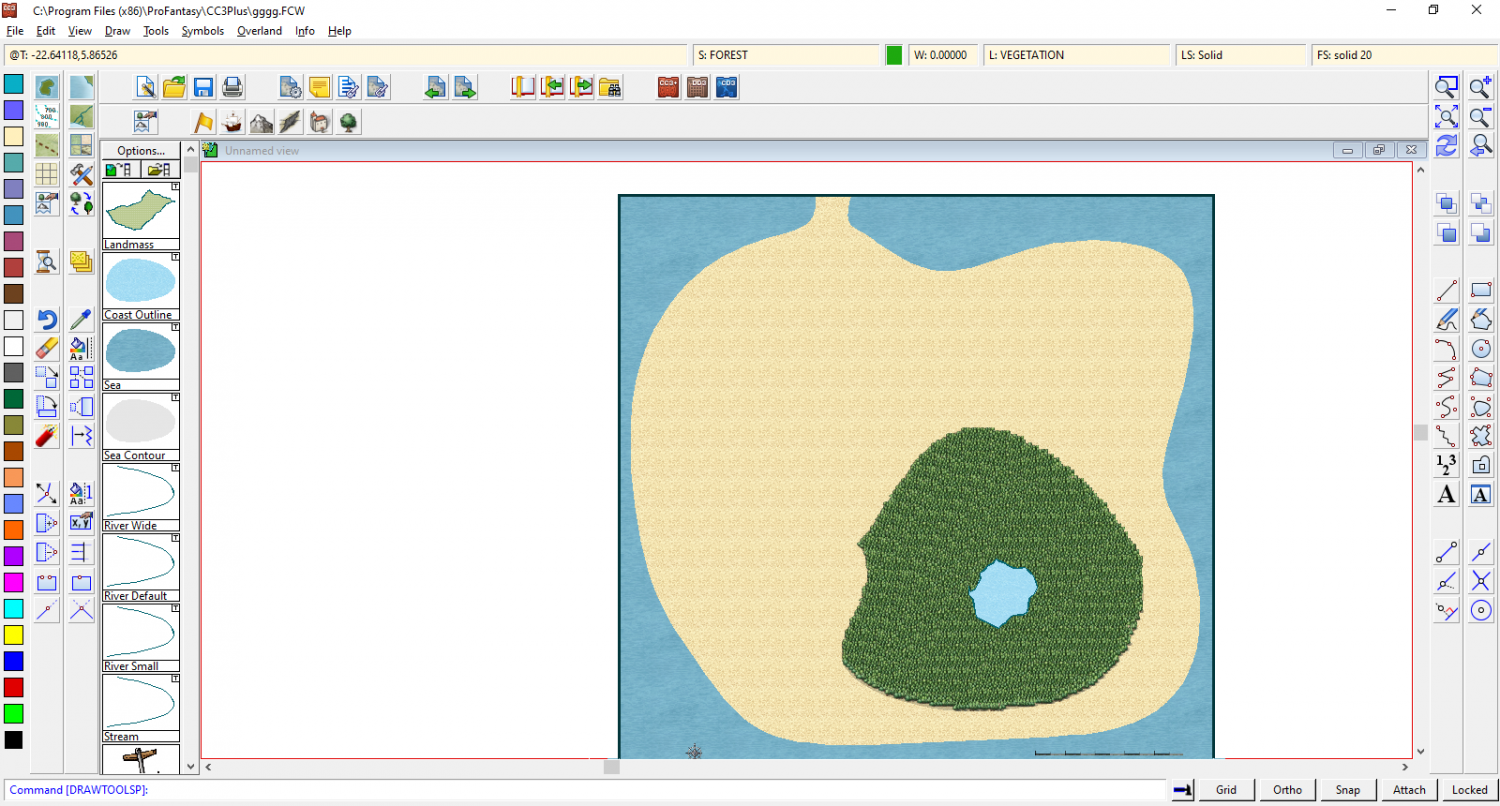Viewport: 1500px width, 806px height.
Task: Select the Circle drawing tool
Action: [x=1481, y=349]
